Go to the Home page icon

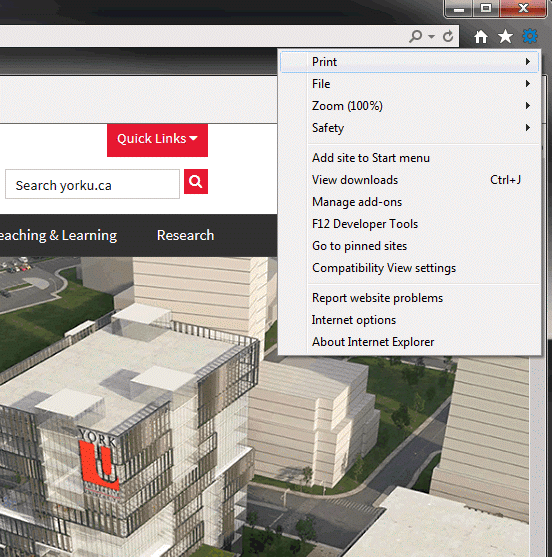tap(481, 36)
